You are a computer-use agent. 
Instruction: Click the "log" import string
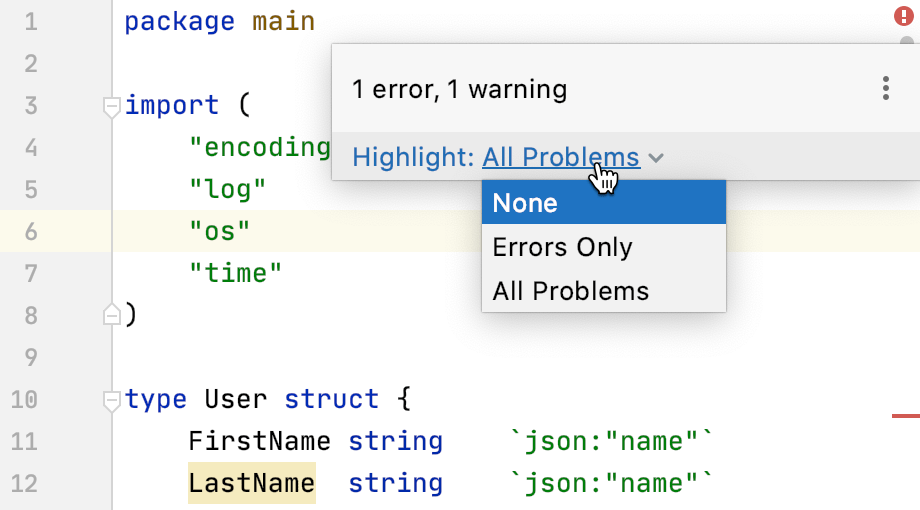[x=227, y=189]
